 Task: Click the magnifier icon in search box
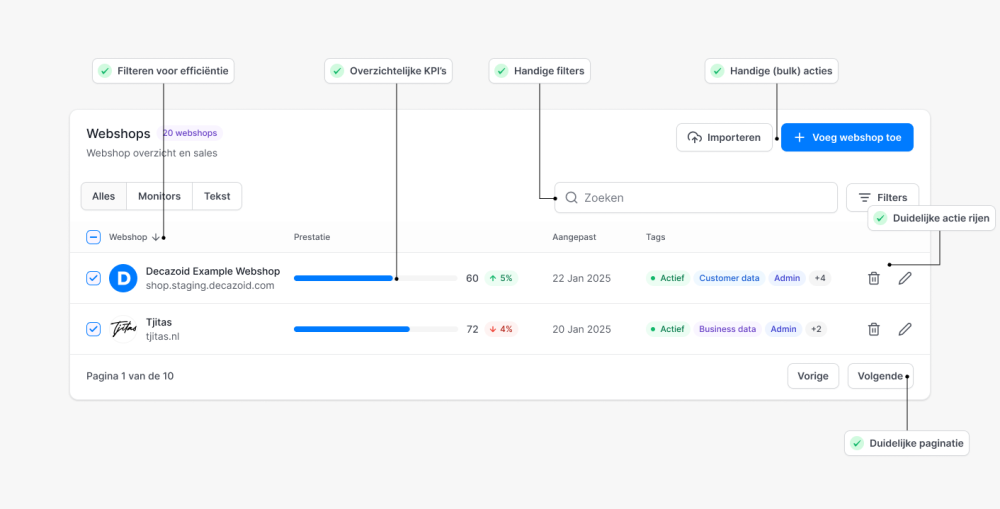(x=571, y=198)
